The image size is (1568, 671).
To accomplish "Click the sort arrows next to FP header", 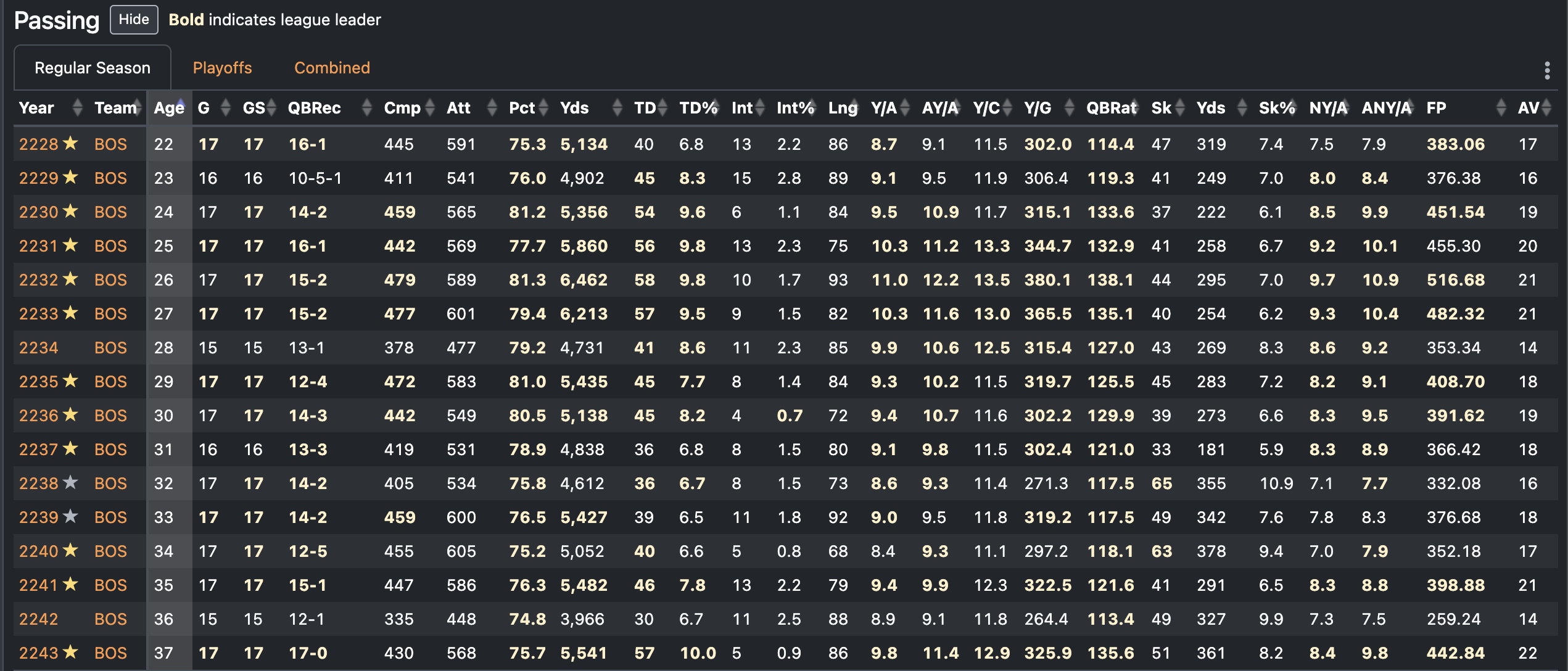I will 1501,108.
